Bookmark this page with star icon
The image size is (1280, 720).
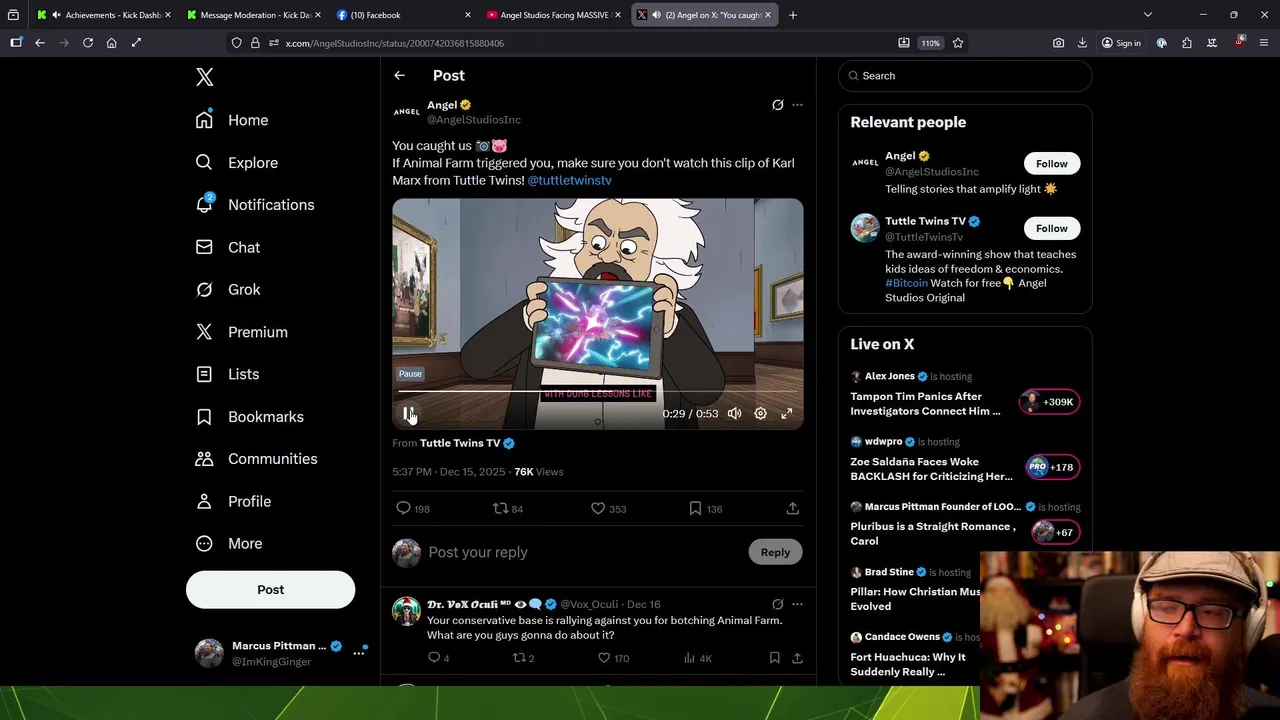958,43
